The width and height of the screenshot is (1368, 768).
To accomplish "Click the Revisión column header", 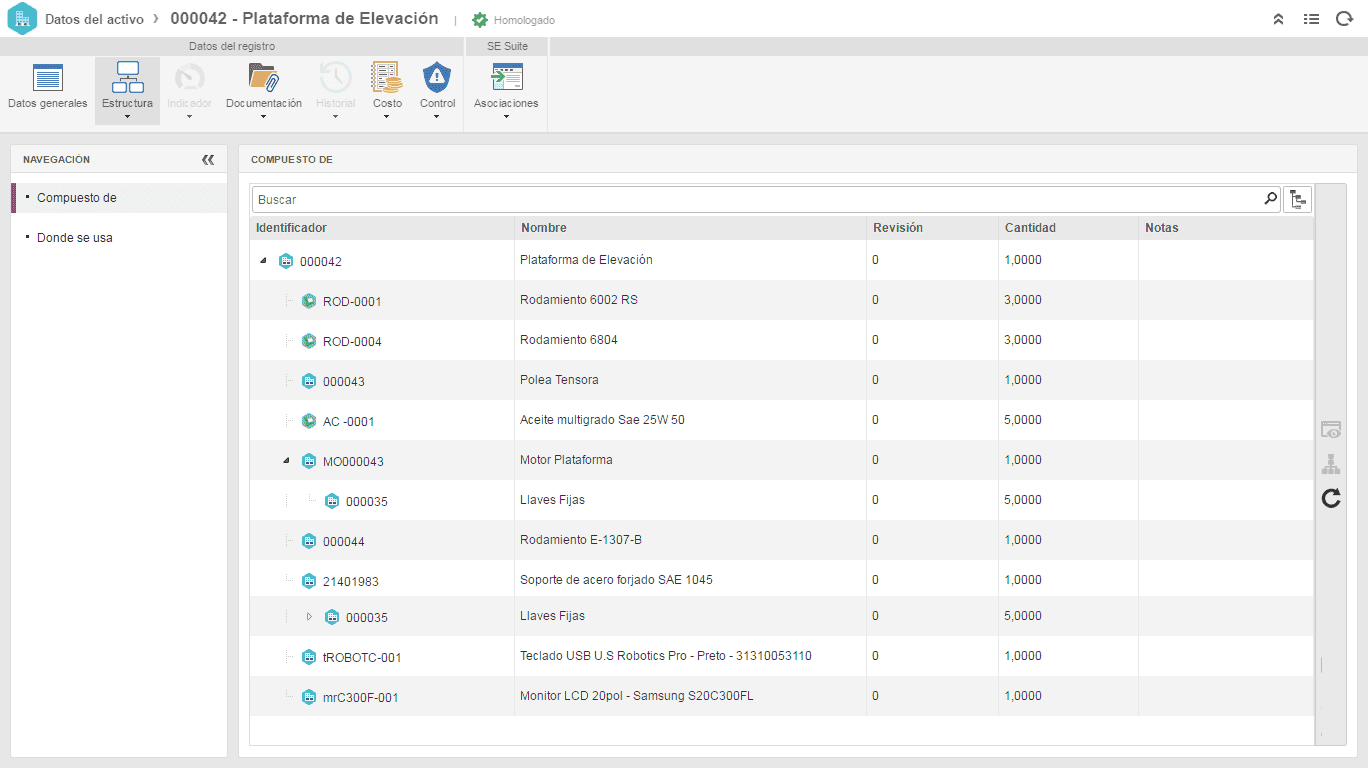I will coord(932,228).
